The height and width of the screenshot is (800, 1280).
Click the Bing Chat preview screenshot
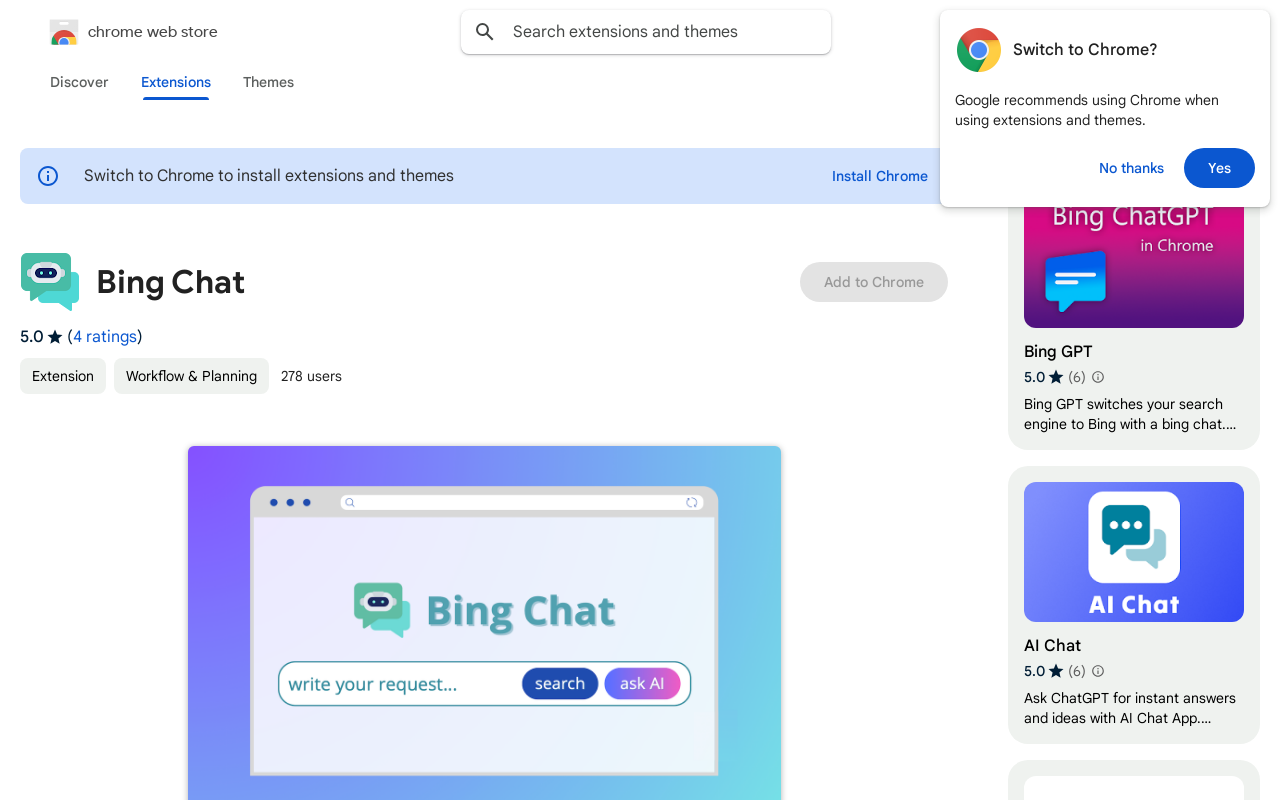[484, 620]
